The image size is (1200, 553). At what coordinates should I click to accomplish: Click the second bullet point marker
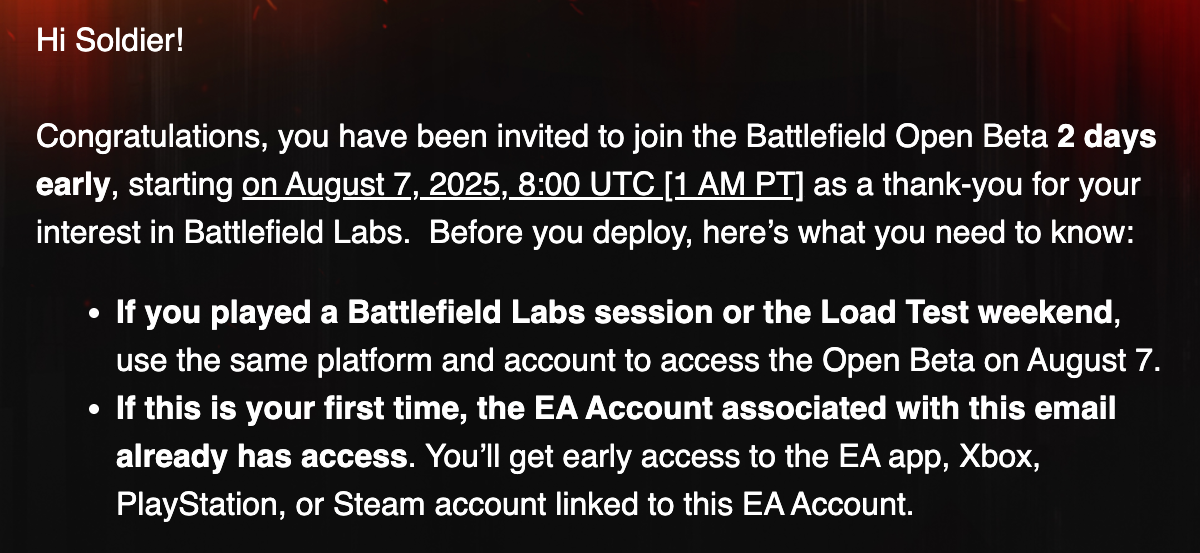93,411
